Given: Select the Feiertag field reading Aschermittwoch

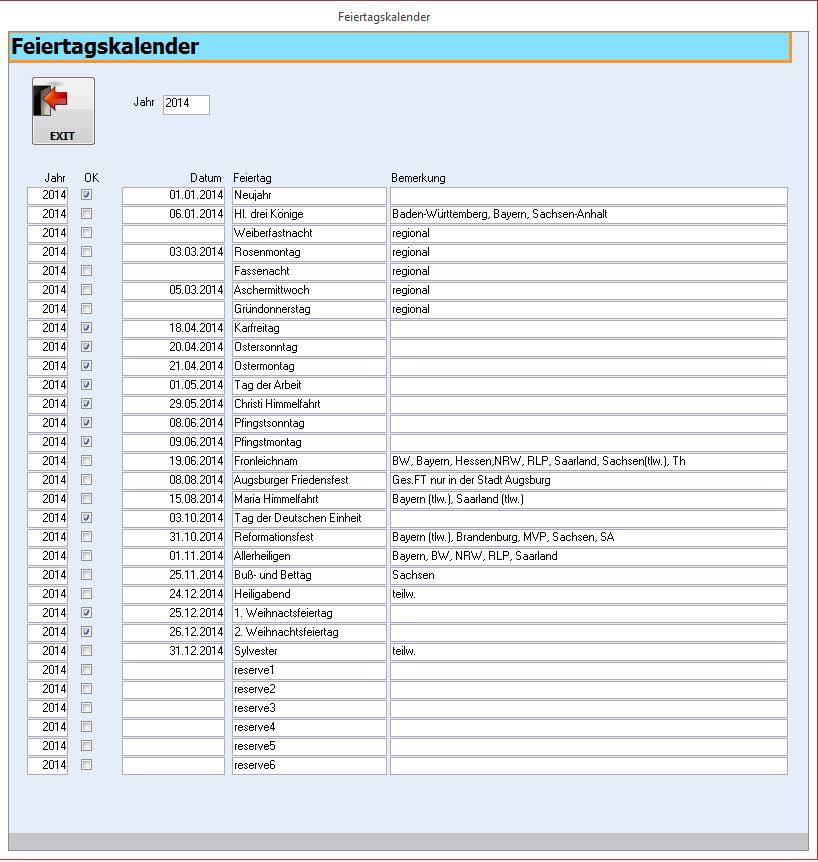Looking at the screenshot, I should (309, 291).
